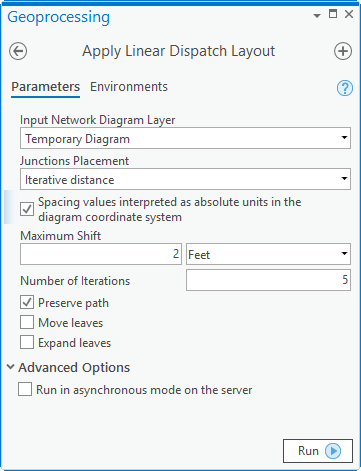Enable Run in asynchronous mode on server
Image resolution: width=361 pixels, height=471 pixels.
click(x=25, y=389)
